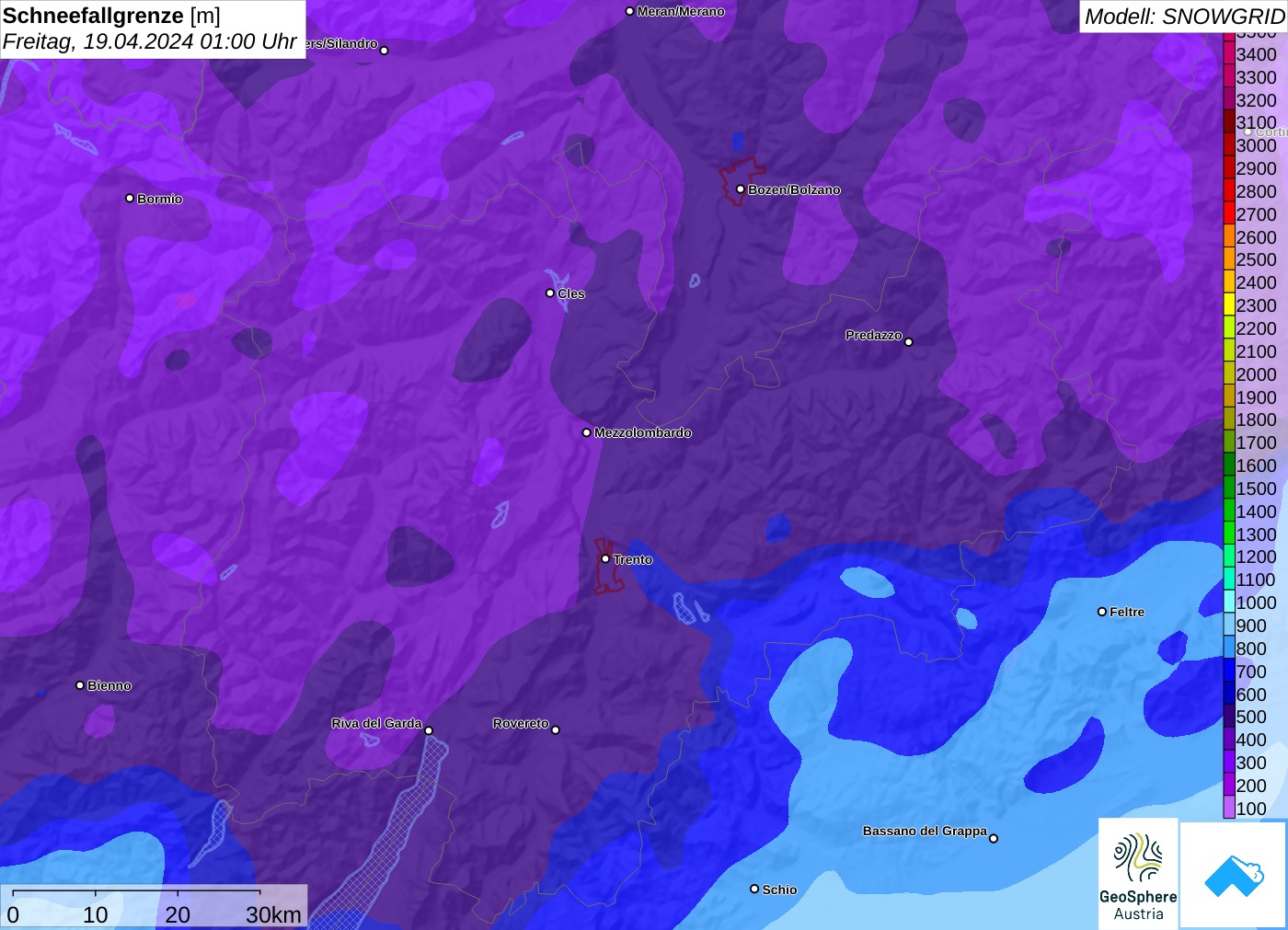The image size is (1288, 930).
Task: Click the GeoSphere Austria logo
Action: coord(1138,874)
